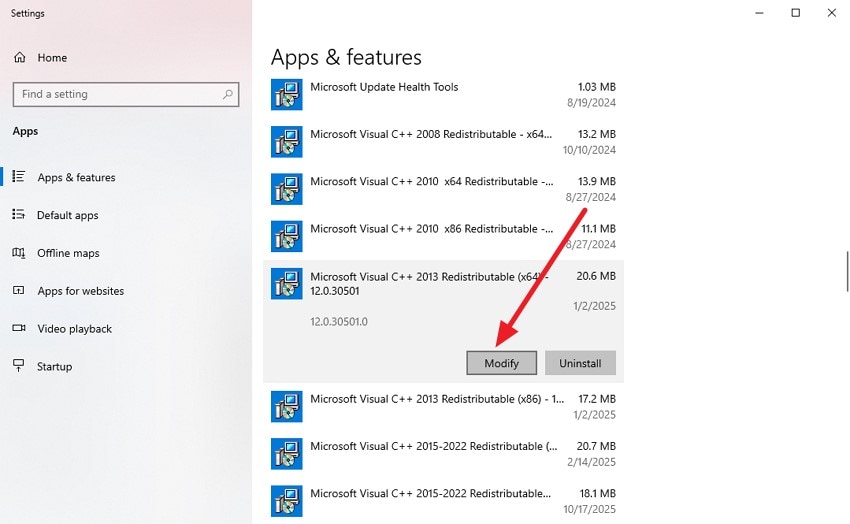Click the 20.6 MB size value
The image size is (850, 524).
tap(596, 276)
